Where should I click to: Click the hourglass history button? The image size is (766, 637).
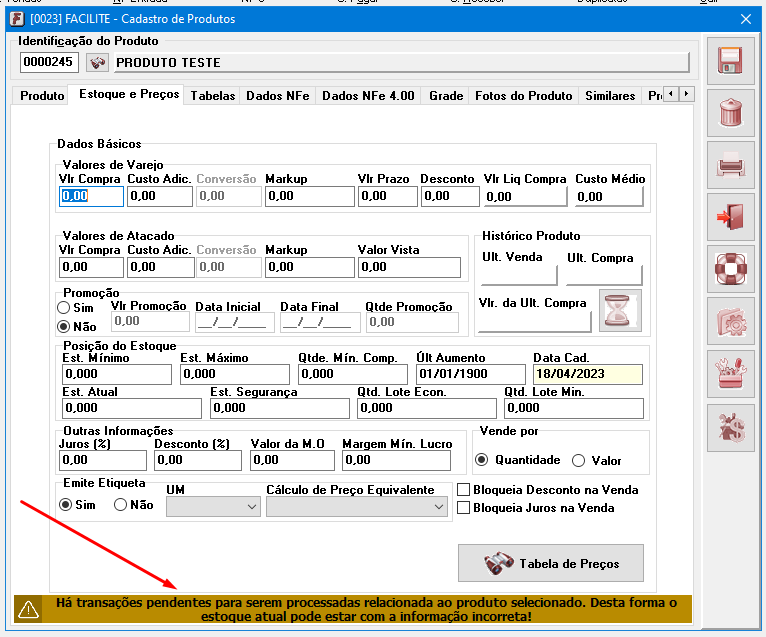[x=620, y=311]
